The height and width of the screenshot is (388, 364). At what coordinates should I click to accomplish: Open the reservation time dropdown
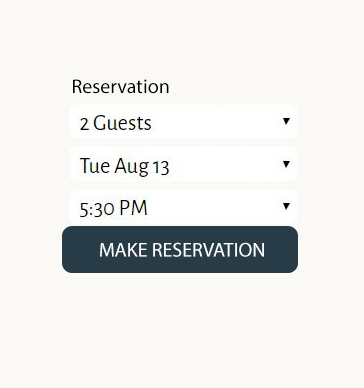coord(183,207)
